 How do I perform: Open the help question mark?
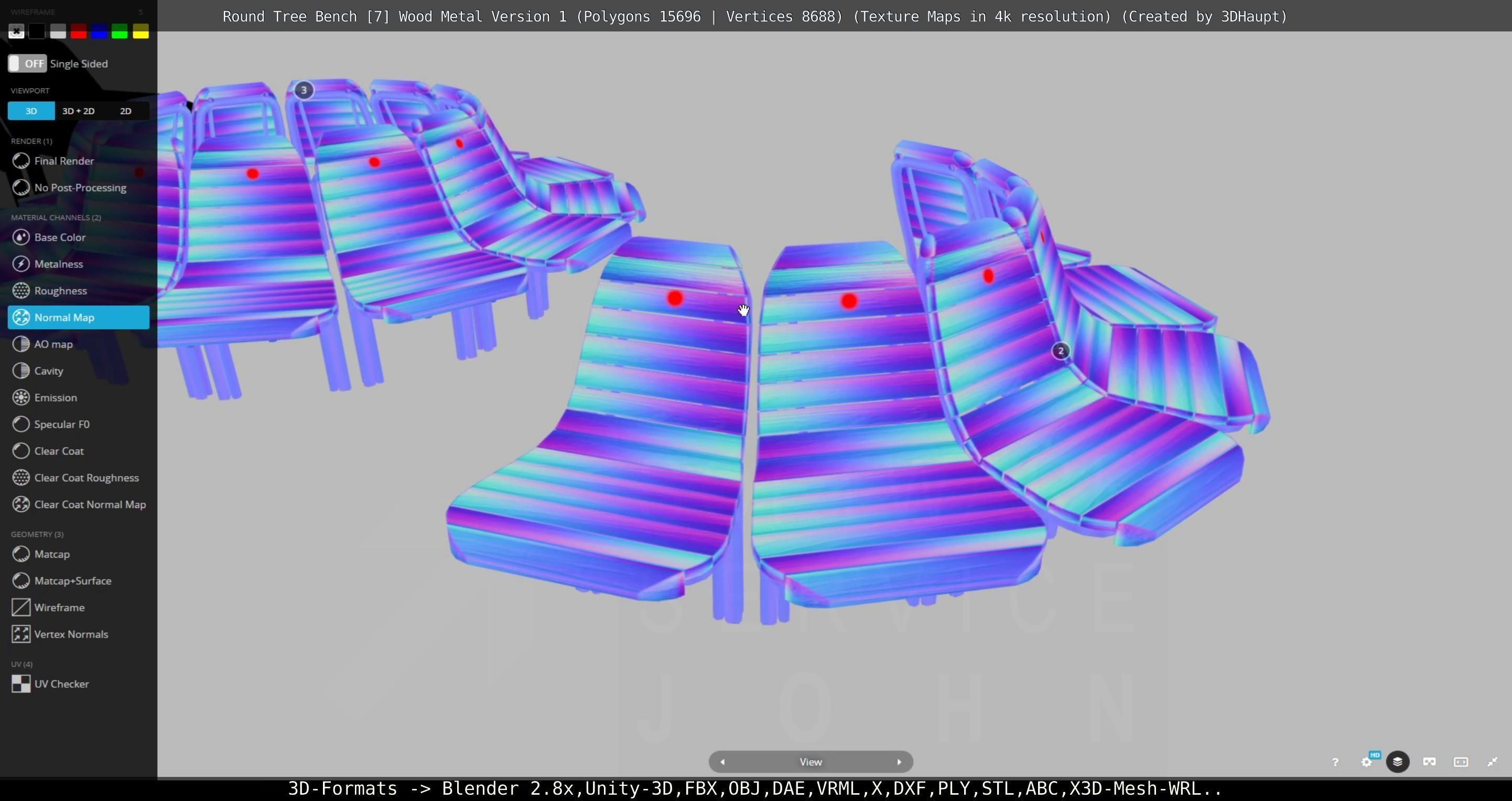pos(1335,762)
